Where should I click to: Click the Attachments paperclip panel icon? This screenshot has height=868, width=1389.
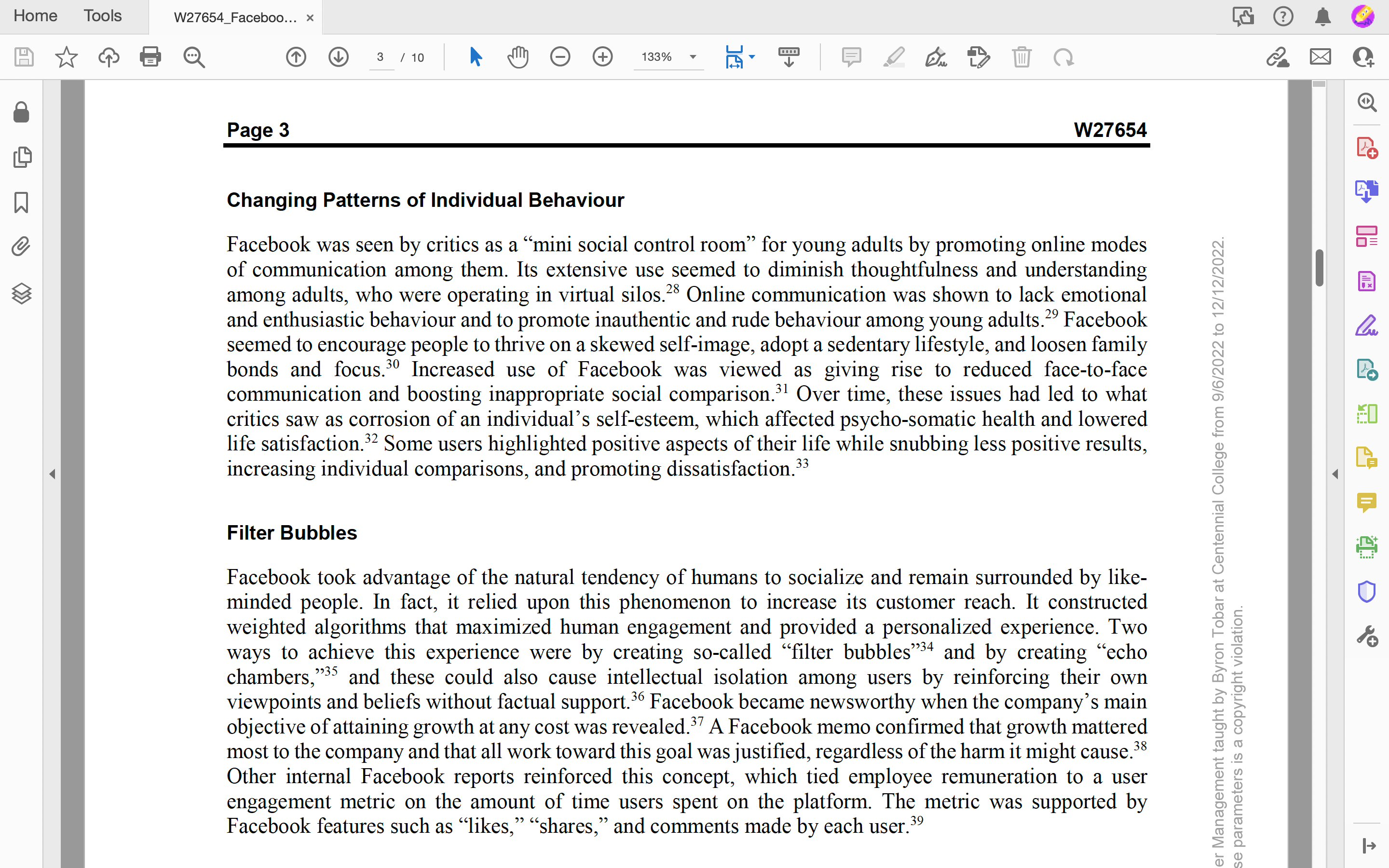click(21, 246)
